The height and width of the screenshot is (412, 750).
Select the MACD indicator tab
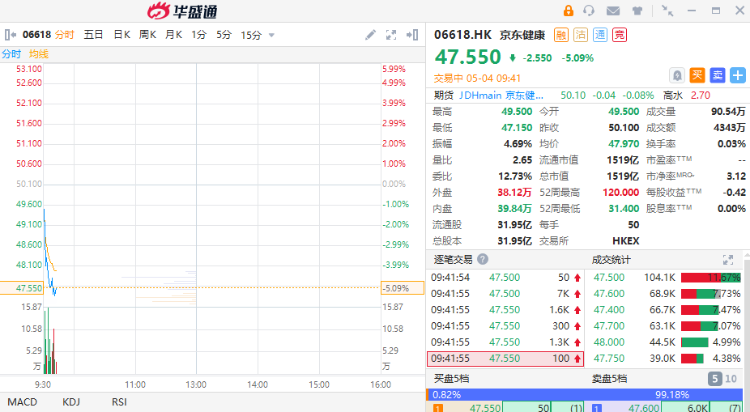click(x=22, y=402)
